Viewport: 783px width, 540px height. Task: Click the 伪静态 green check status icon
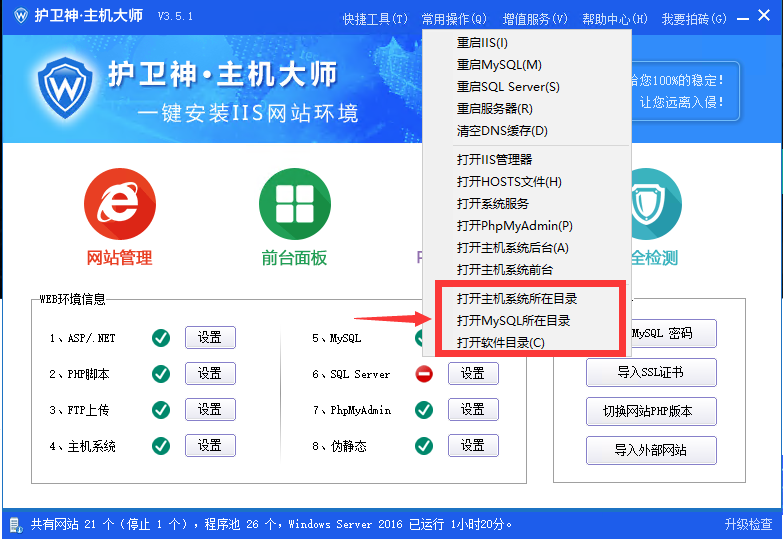pos(424,446)
